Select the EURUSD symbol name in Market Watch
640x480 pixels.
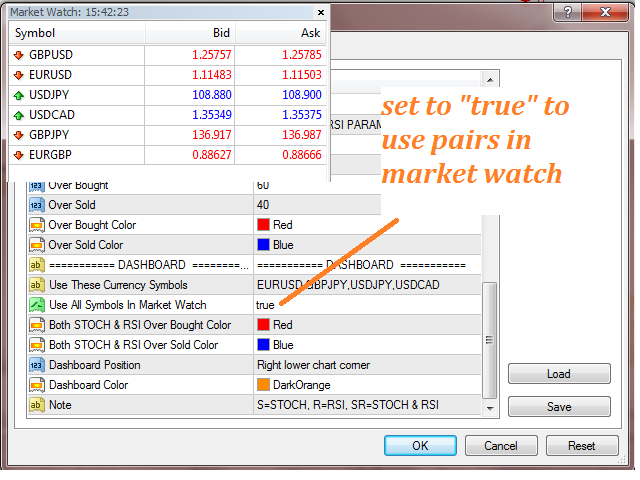tap(50, 75)
